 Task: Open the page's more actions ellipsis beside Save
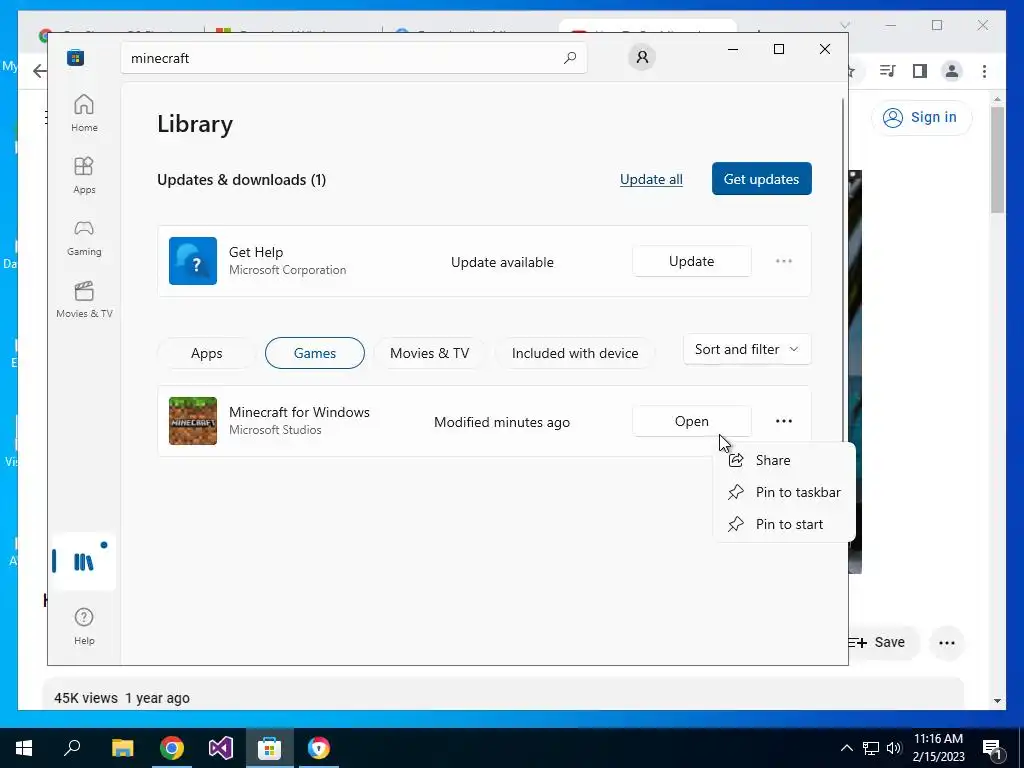[947, 643]
